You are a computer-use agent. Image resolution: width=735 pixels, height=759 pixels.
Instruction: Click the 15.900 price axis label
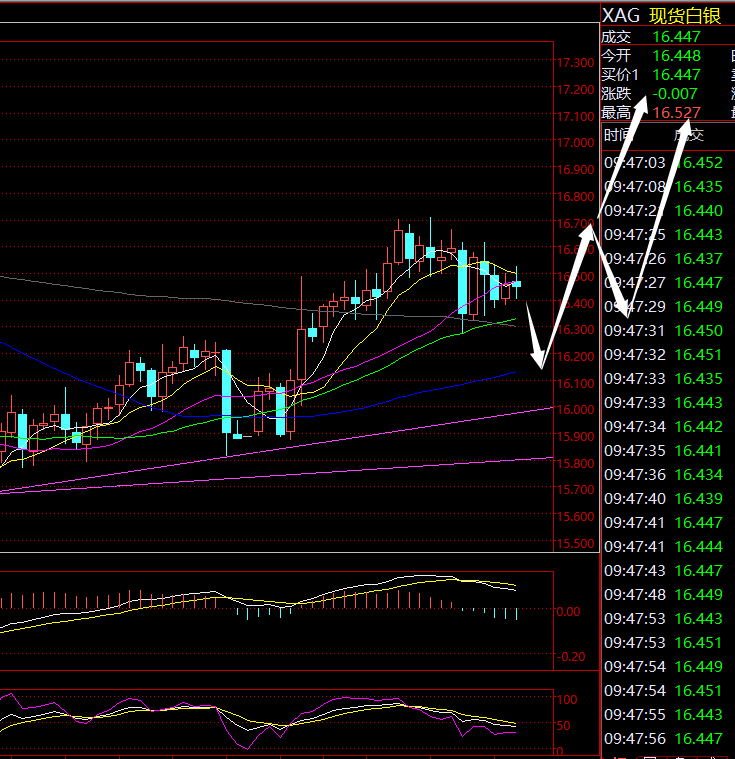point(575,437)
